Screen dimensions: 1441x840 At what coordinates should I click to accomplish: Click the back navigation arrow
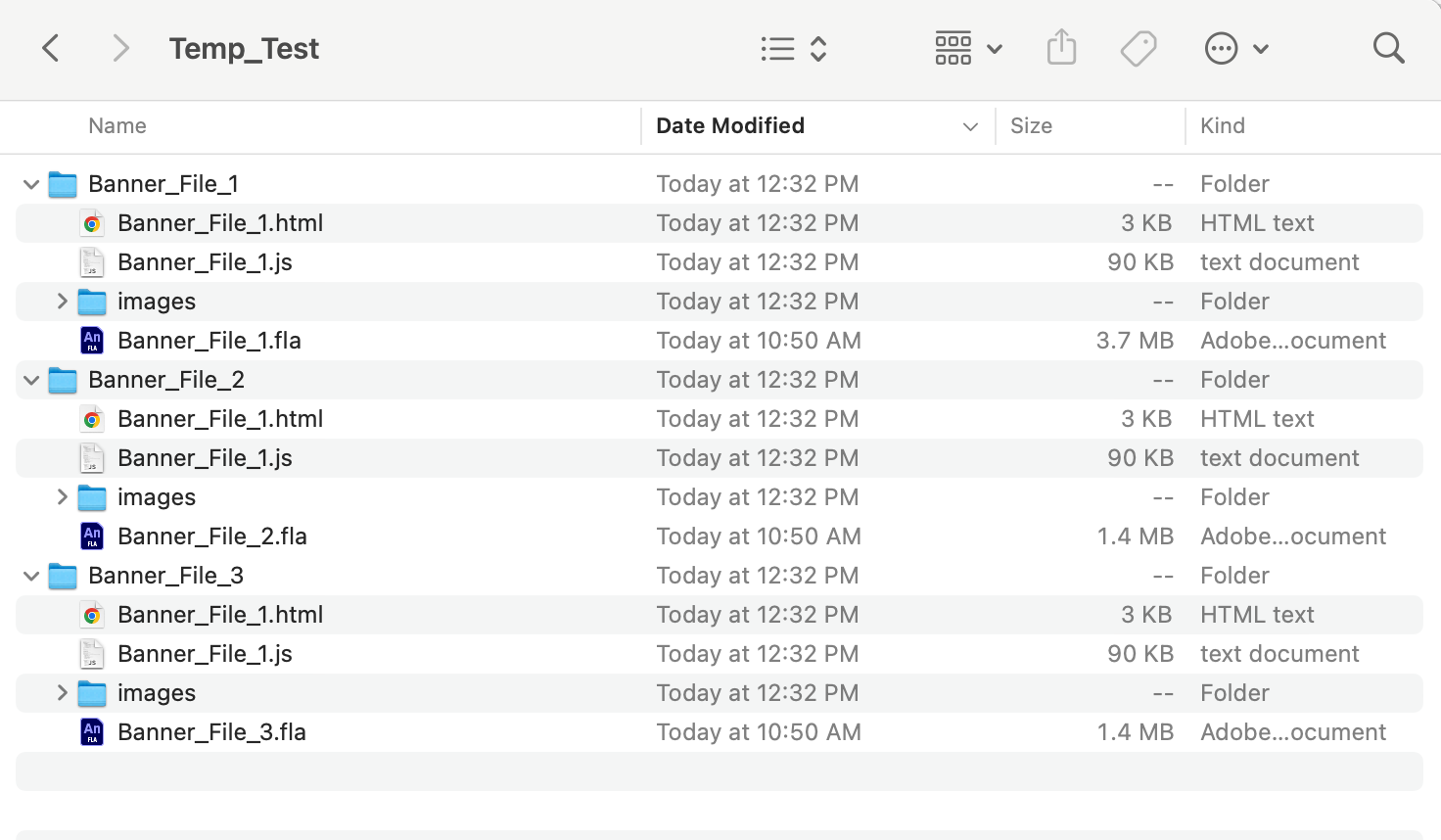(51, 48)
